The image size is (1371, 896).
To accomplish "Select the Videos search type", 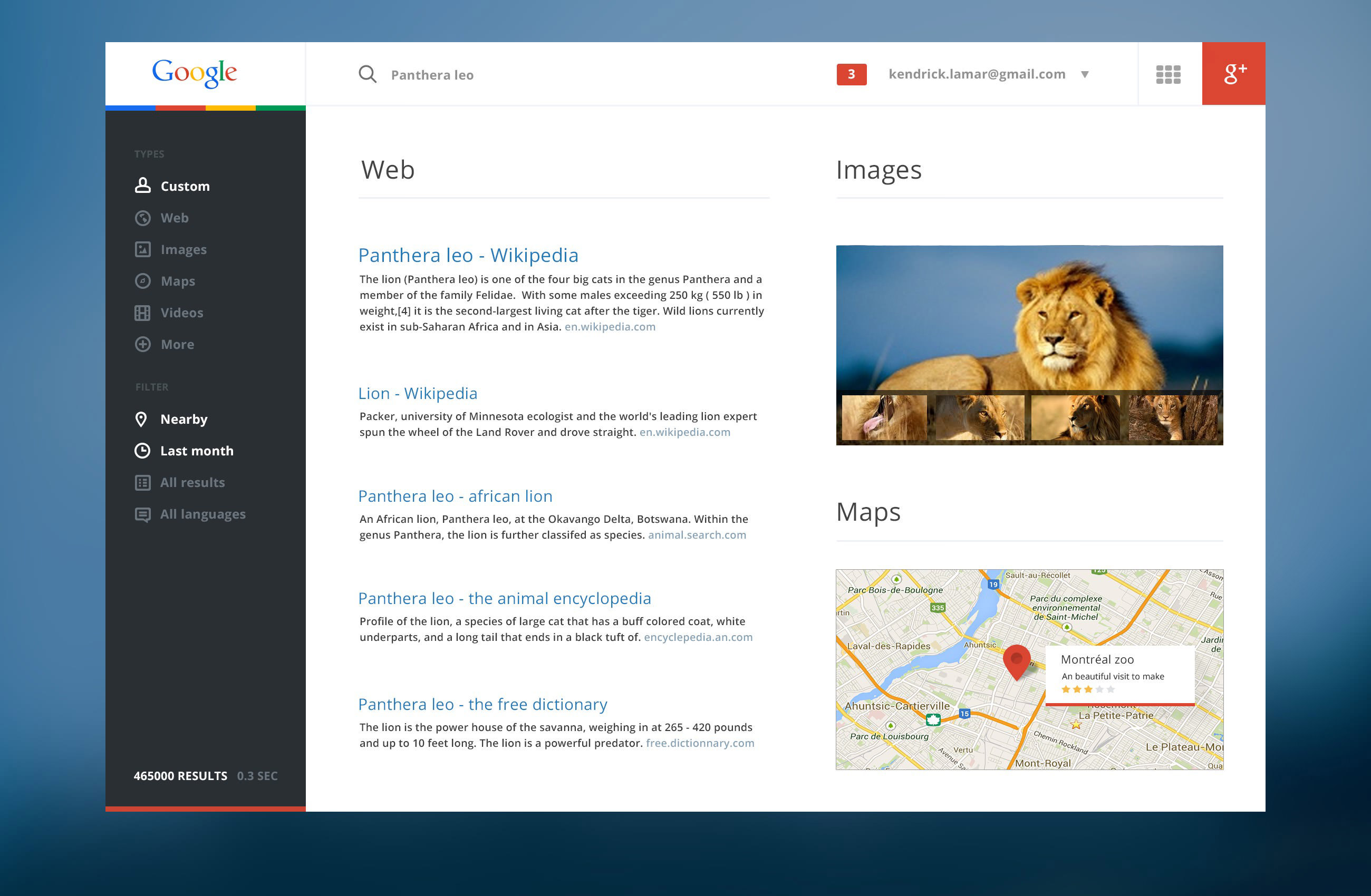I will click(169, 313).
